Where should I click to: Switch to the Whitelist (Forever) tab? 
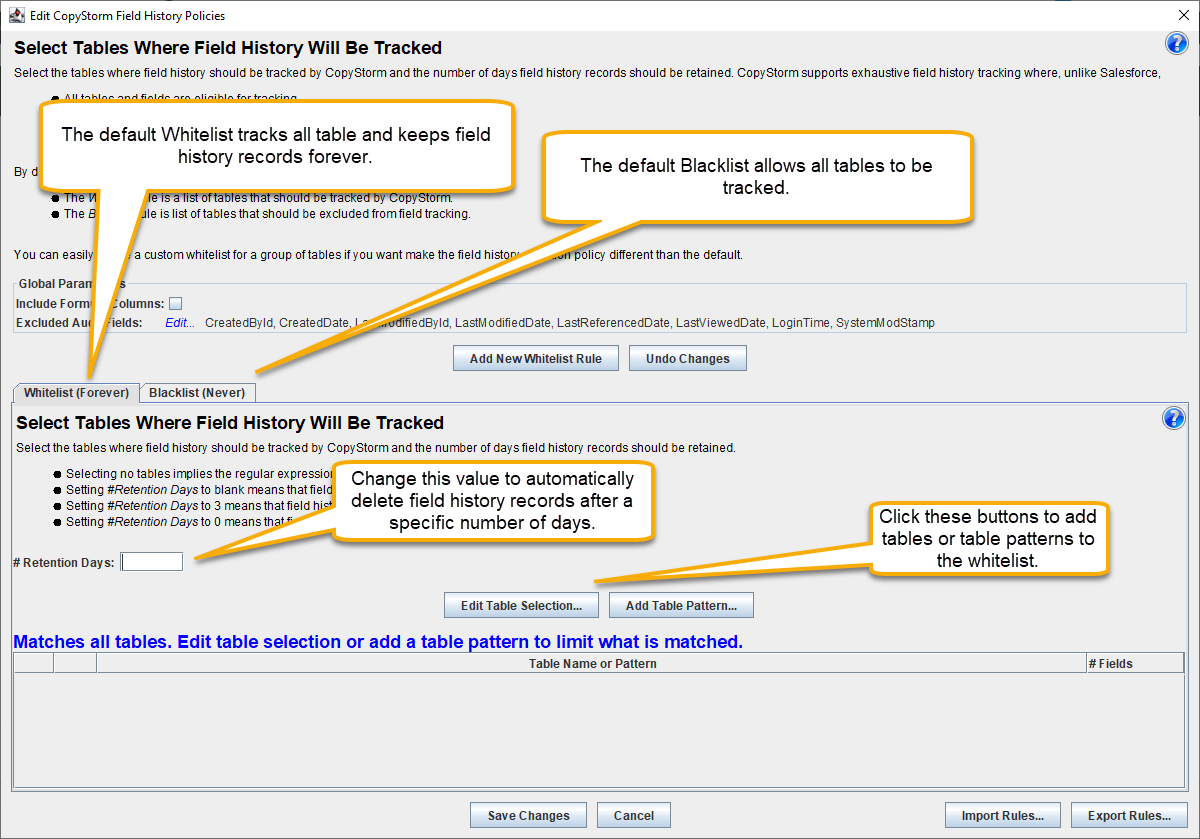tap(77, 392)
